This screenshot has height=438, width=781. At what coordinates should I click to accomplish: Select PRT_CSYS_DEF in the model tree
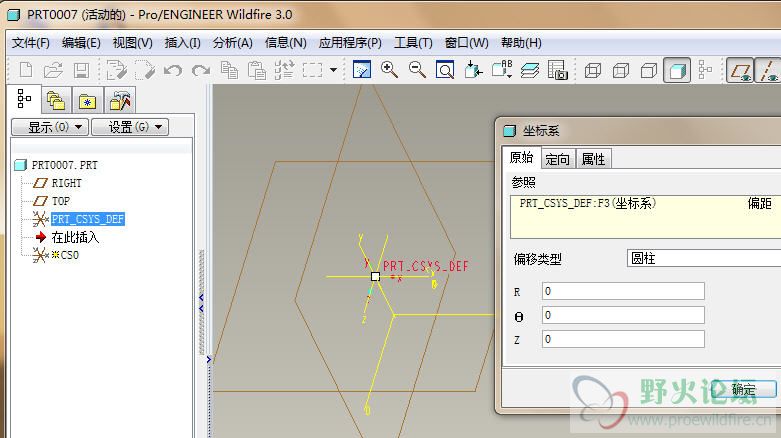[x=88, y=219]
